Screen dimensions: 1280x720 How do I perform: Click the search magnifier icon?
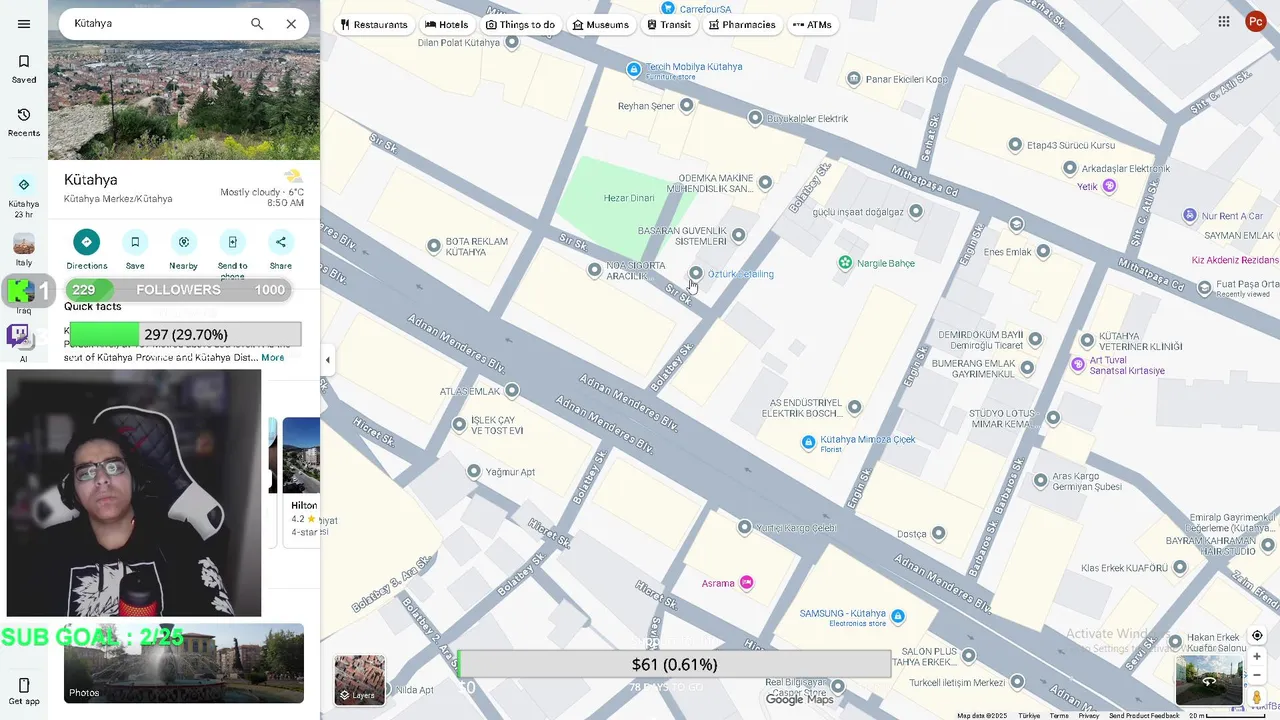[x=257, y=24]
